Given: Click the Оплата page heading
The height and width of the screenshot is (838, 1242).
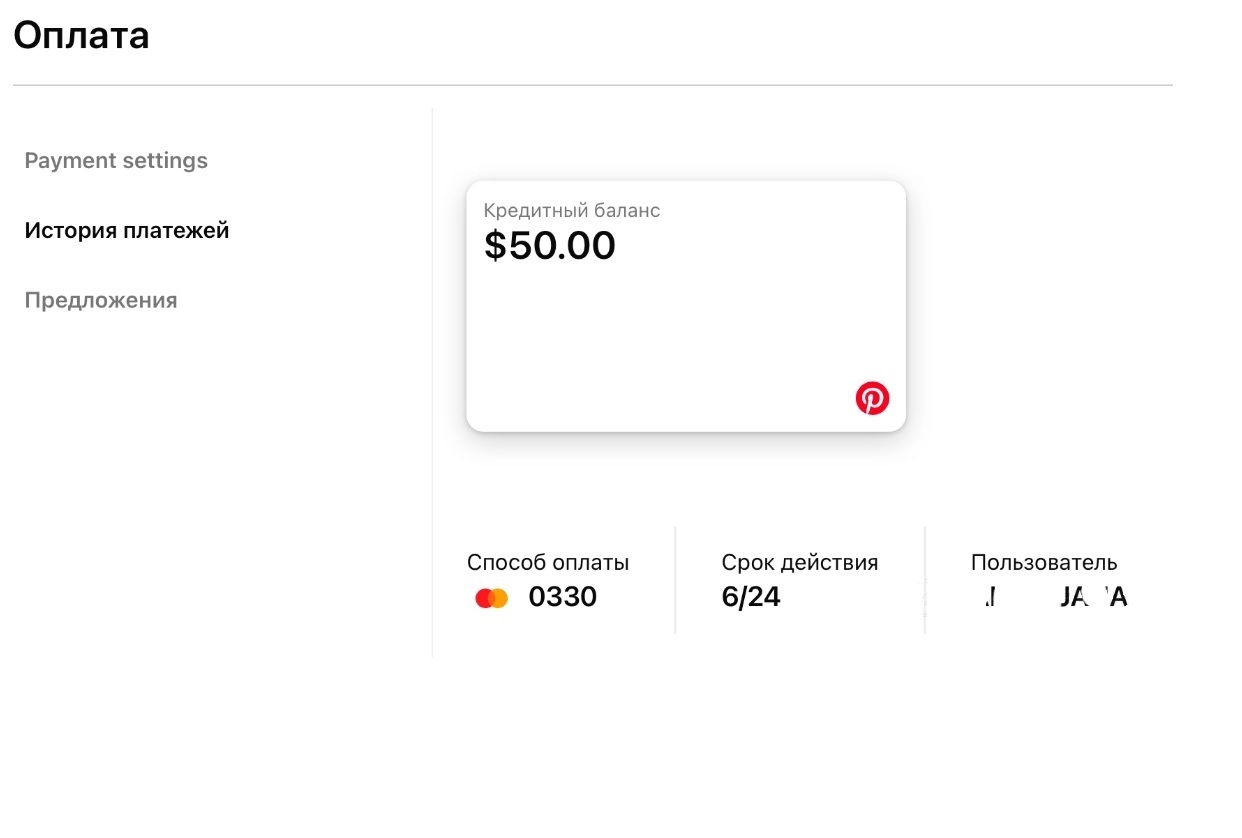Looking at the screenshot, I should (82, 36).
